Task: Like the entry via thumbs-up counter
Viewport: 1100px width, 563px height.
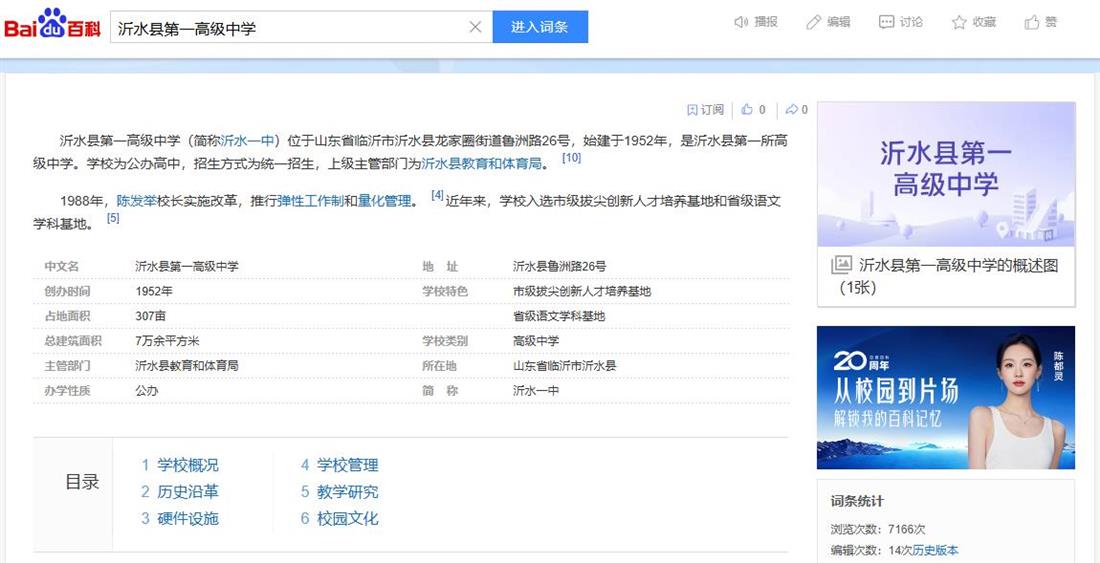Action: [x=747, y=110]
